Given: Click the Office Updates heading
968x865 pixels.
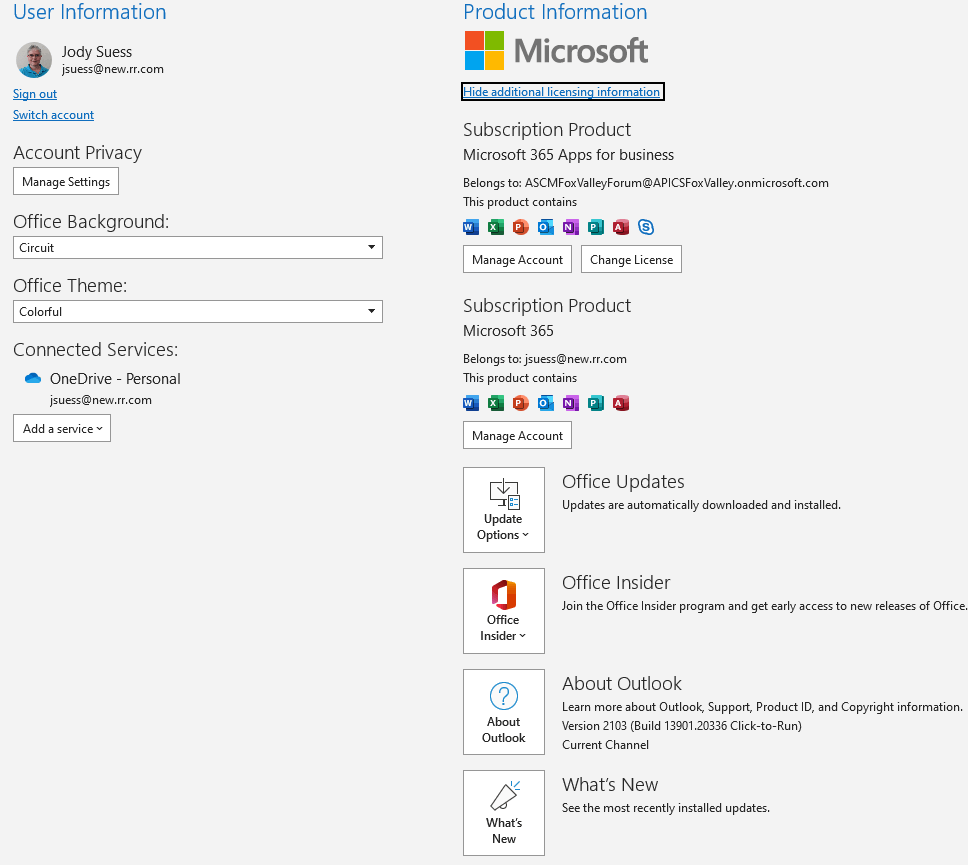Looking at the screenshot, I should 623,482.
